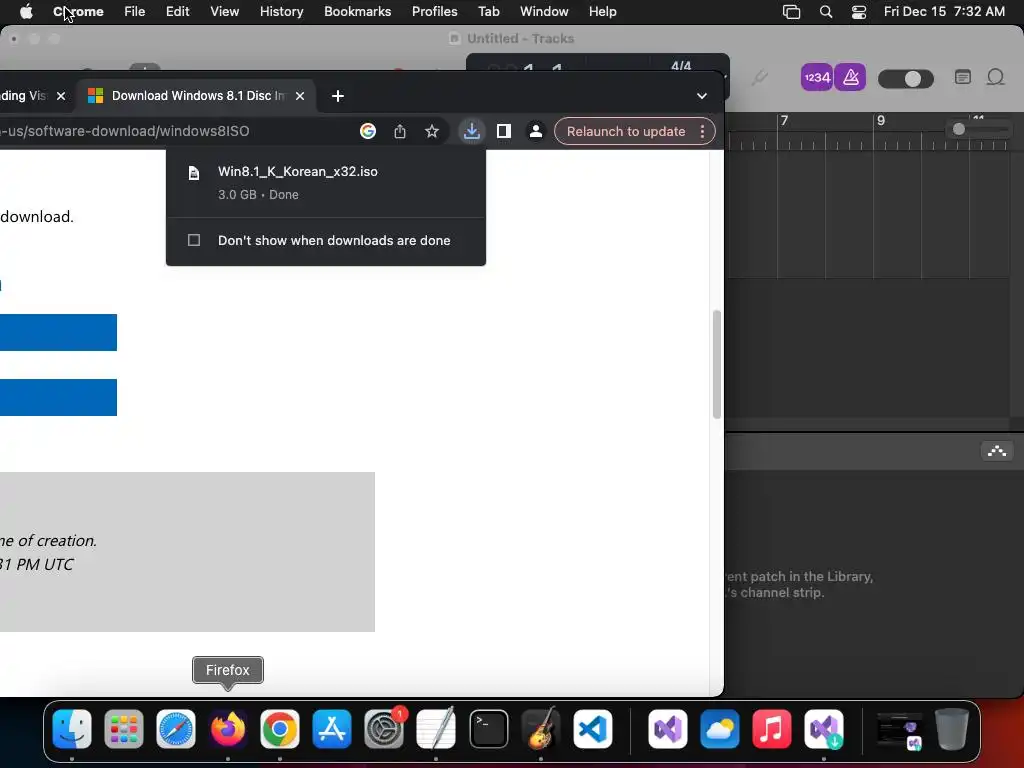
Task: Open Spotlight search in menu bar
Action: point(825,12)
